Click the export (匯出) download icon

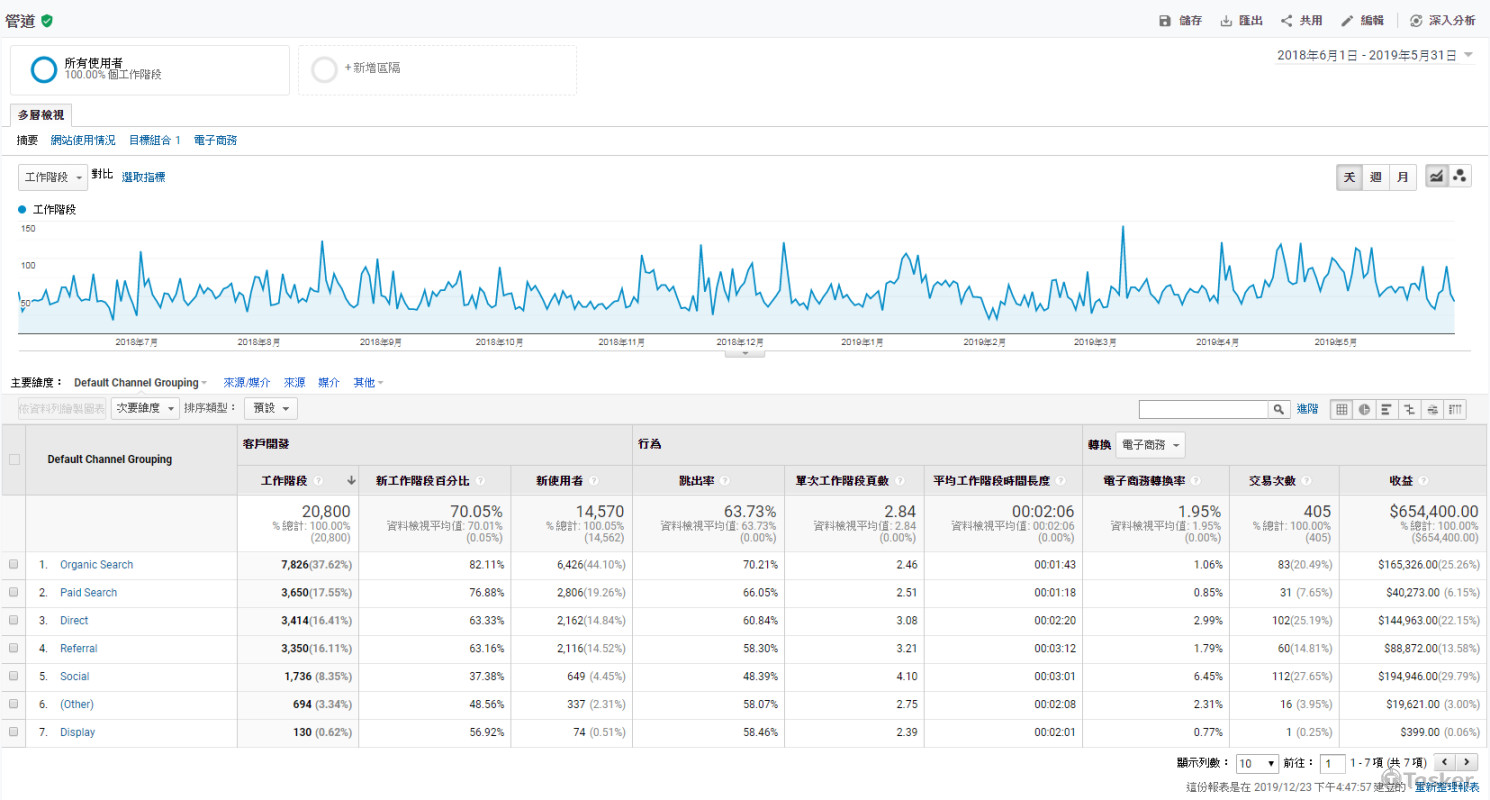click(x=1226, y=21)
